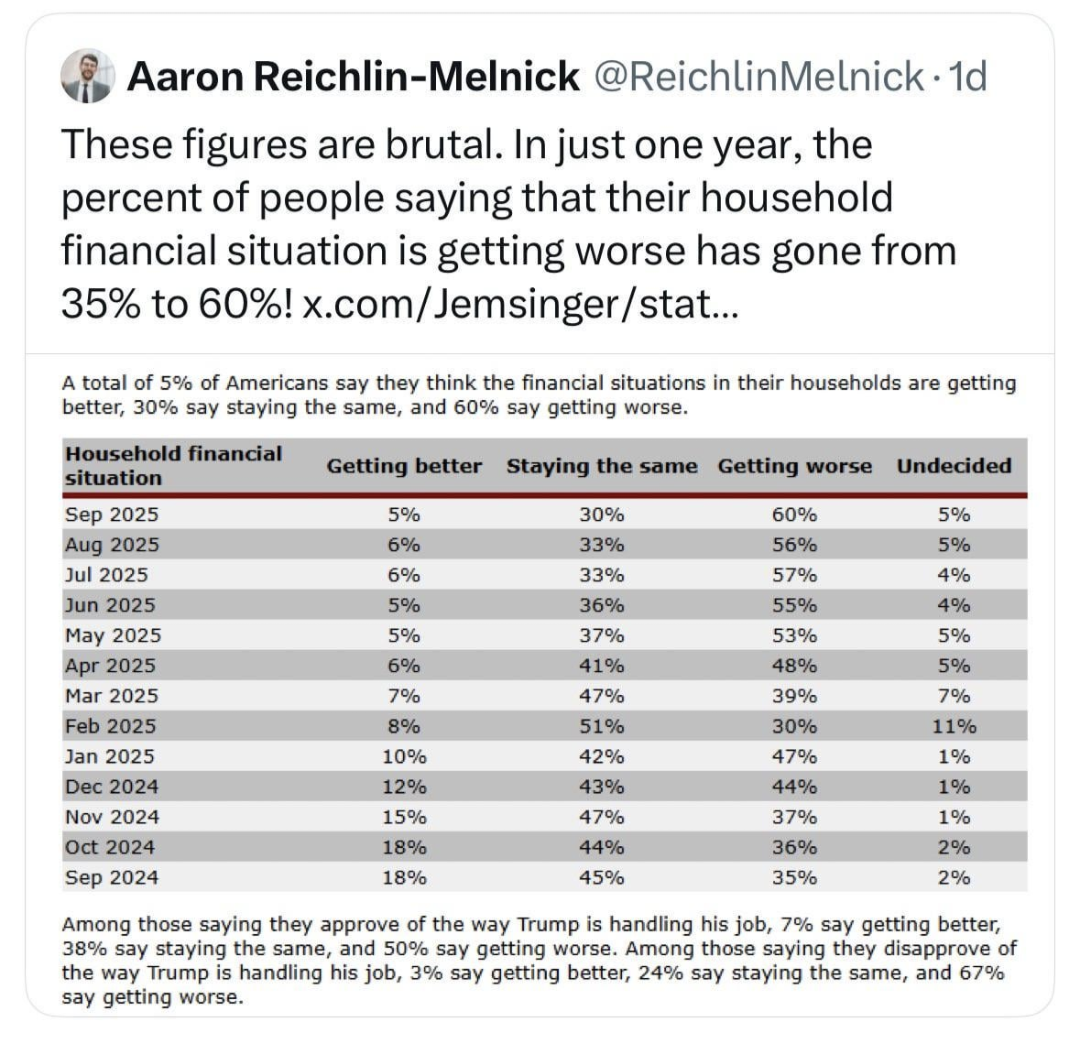Screen dimensions: 1080x1044
Task: Open the Aaron Reichlin-Melnick display name
Action: pyautogui.click(x=353, y=77)
